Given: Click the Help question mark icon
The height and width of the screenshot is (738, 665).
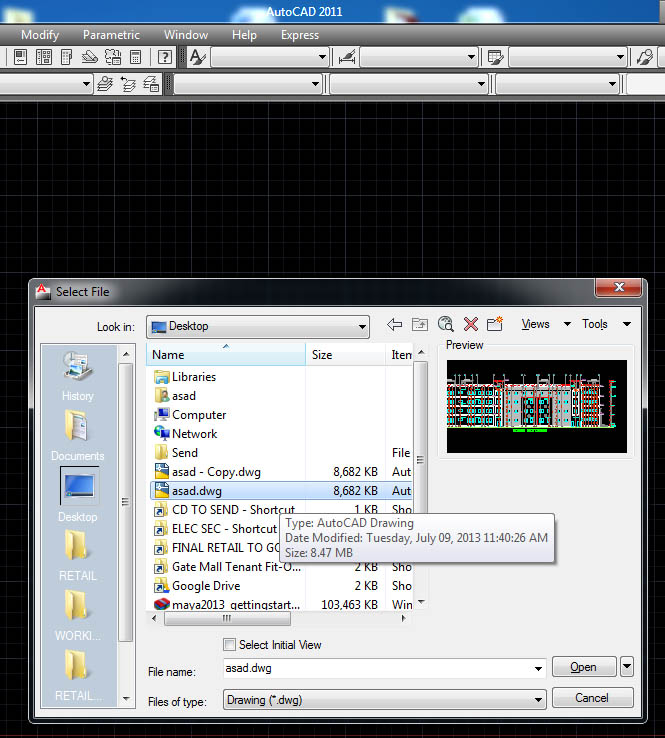Looking at the screenshot, I should (164, 57).
